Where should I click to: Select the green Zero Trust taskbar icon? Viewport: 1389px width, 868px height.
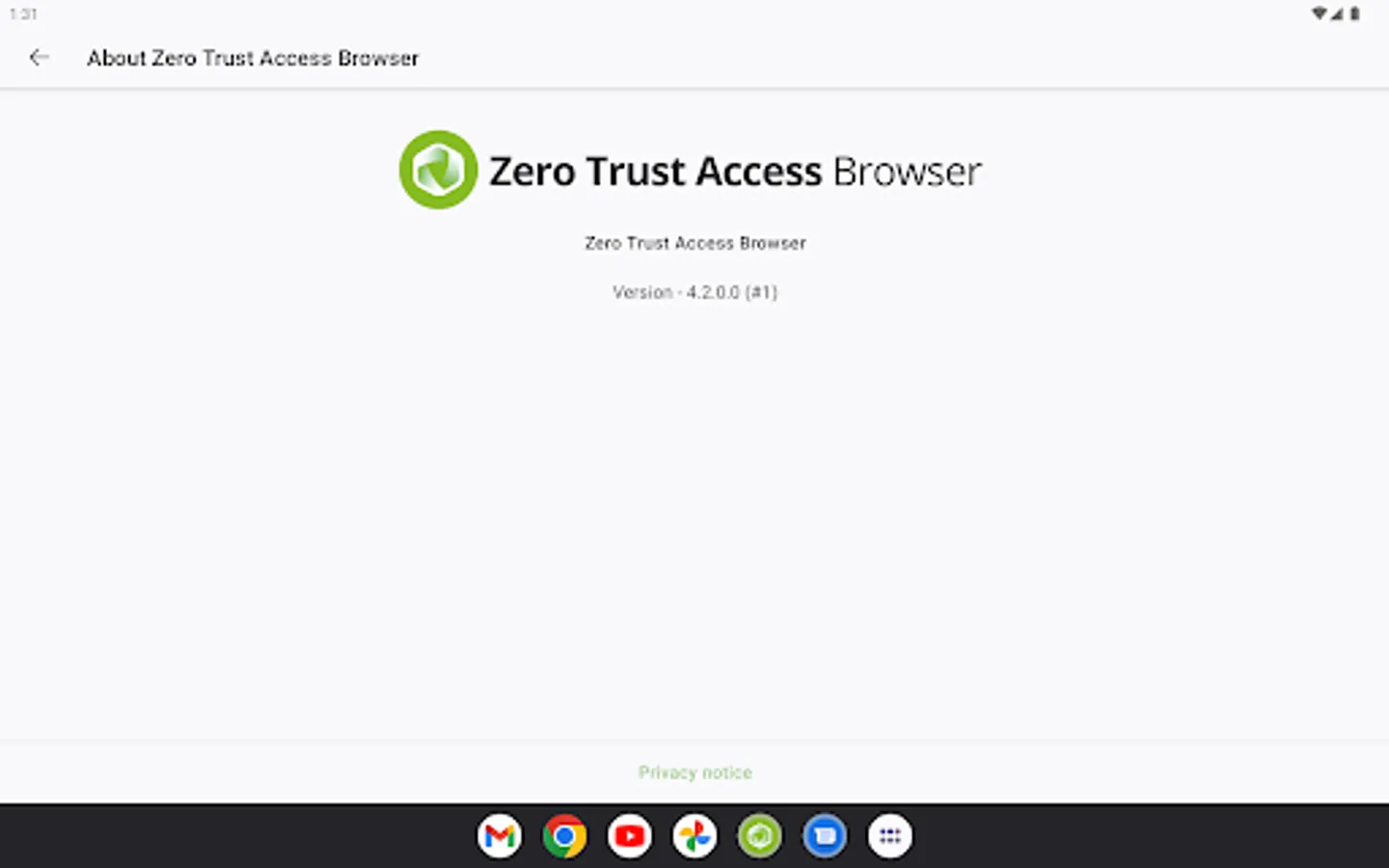click(760, 836)
